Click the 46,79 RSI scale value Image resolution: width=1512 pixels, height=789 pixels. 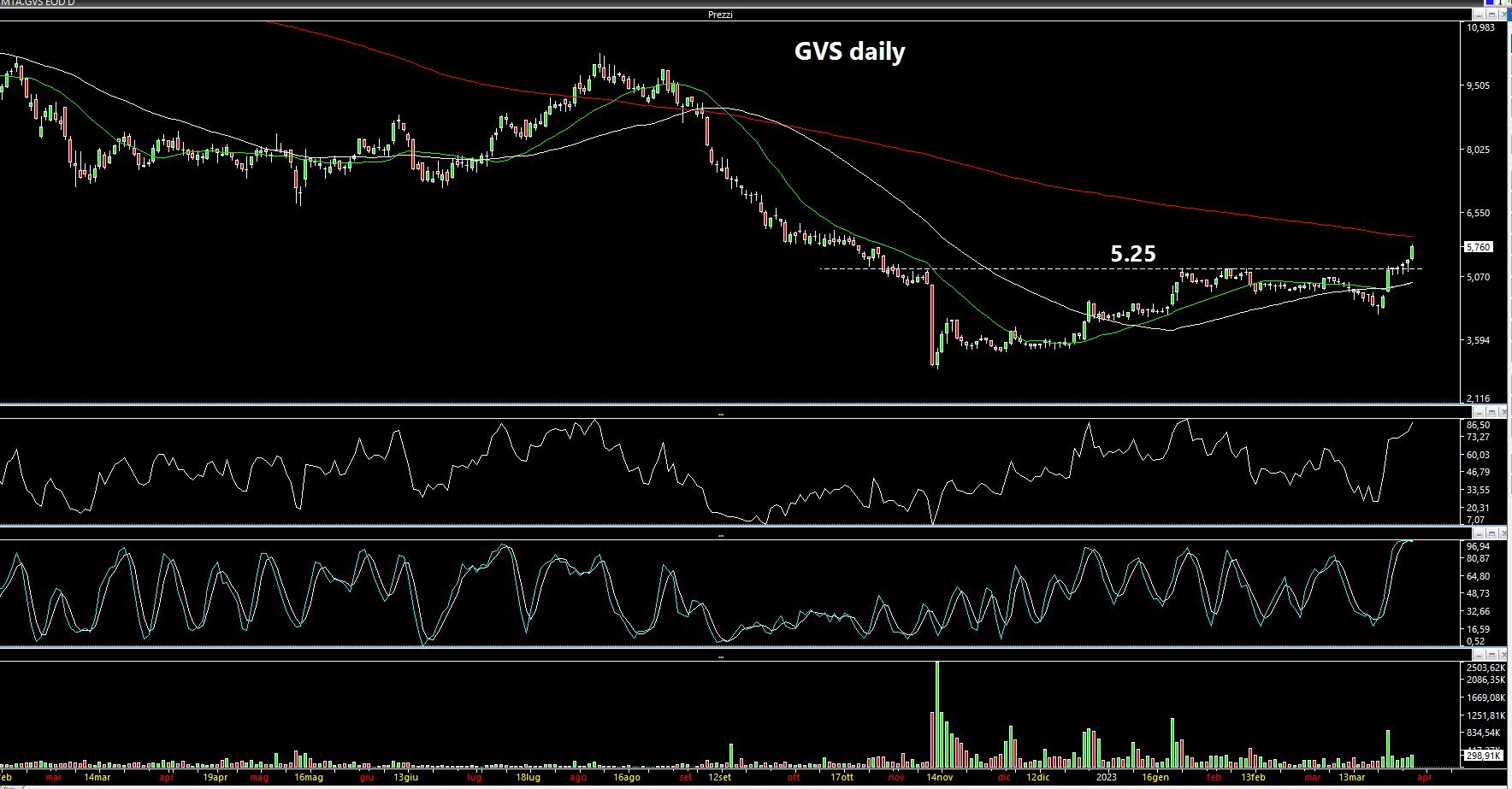[x=1478, y=472]
